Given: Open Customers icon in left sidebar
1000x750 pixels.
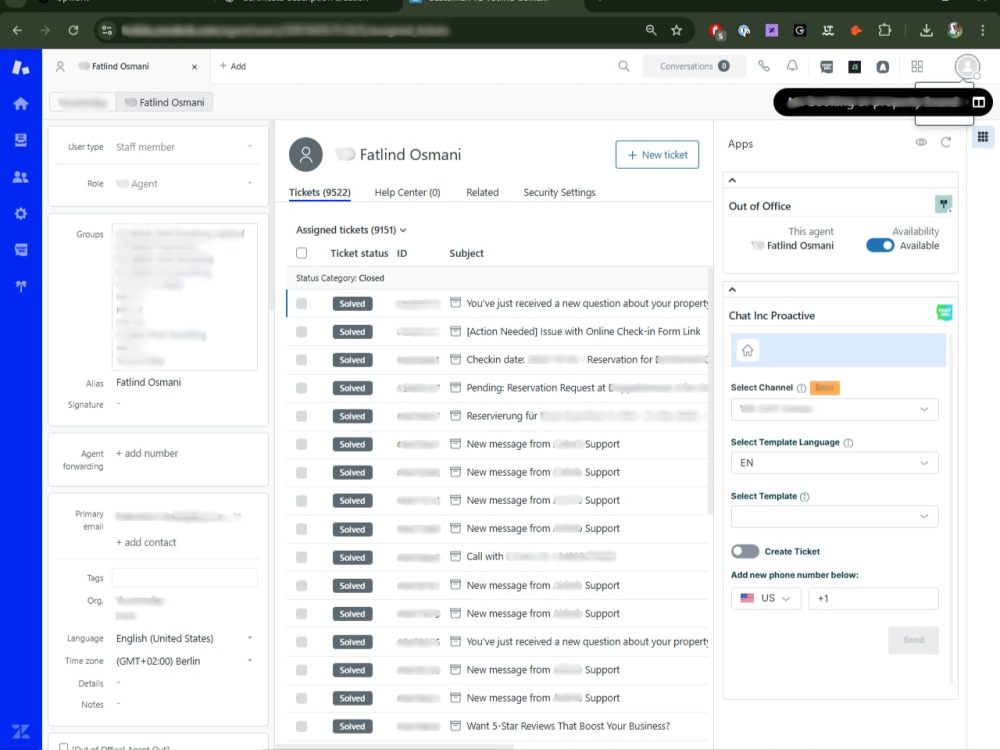Looking at the screenshot, I should [x=20, y=177].
